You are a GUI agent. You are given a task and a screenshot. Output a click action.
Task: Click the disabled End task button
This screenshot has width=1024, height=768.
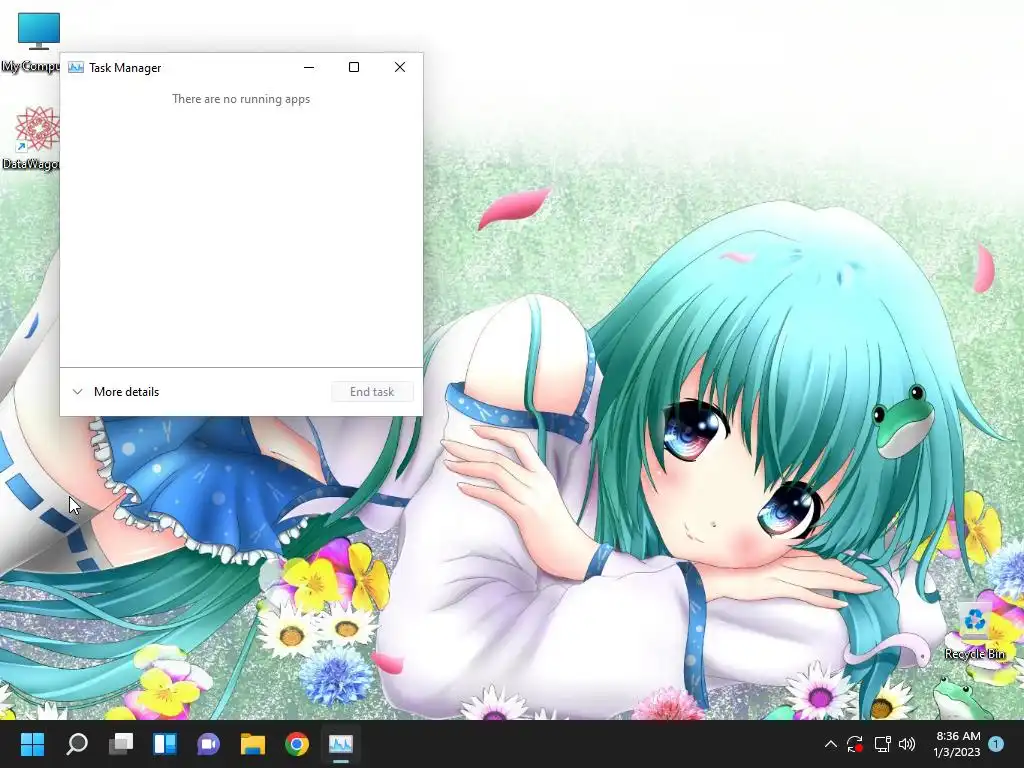click(x=372, y=392)
